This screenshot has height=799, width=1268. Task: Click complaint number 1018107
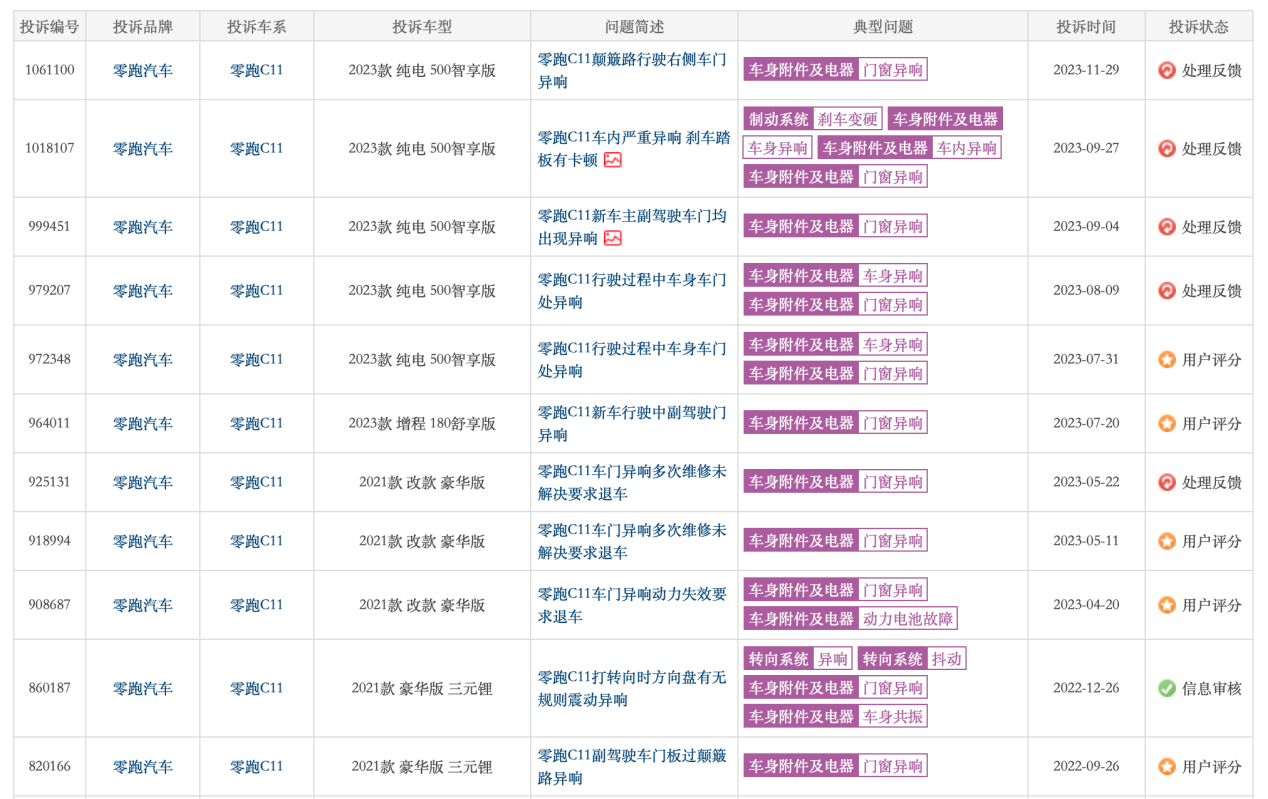point(49,148)
